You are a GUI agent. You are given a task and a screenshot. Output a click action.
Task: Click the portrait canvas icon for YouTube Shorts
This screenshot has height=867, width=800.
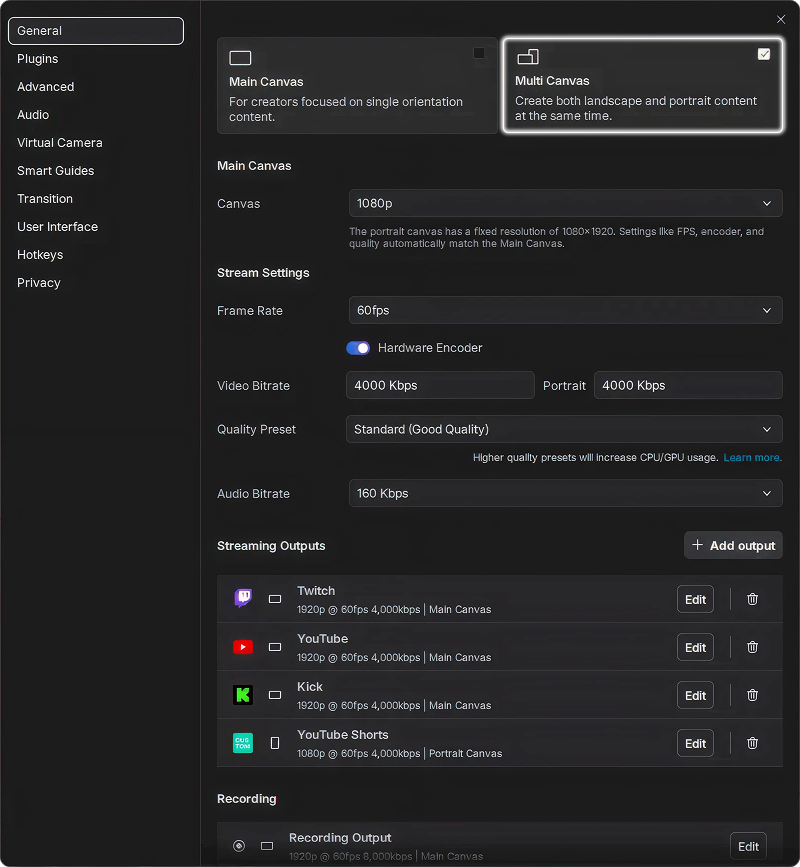(275, 743)
